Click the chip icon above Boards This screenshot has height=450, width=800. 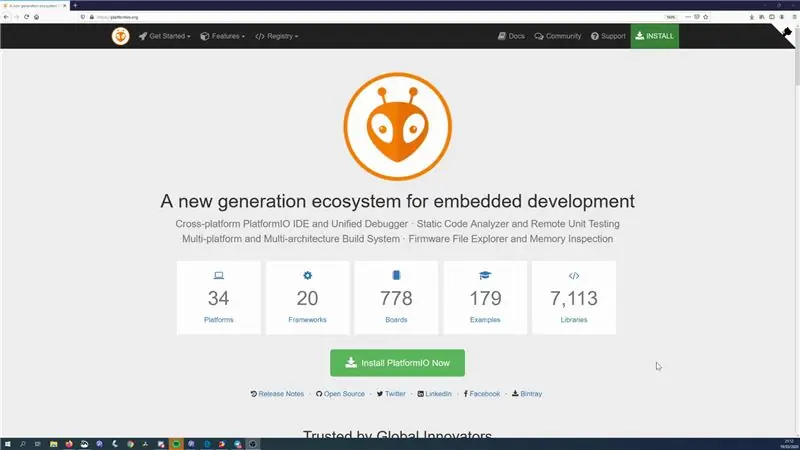(x=396, y=276)
